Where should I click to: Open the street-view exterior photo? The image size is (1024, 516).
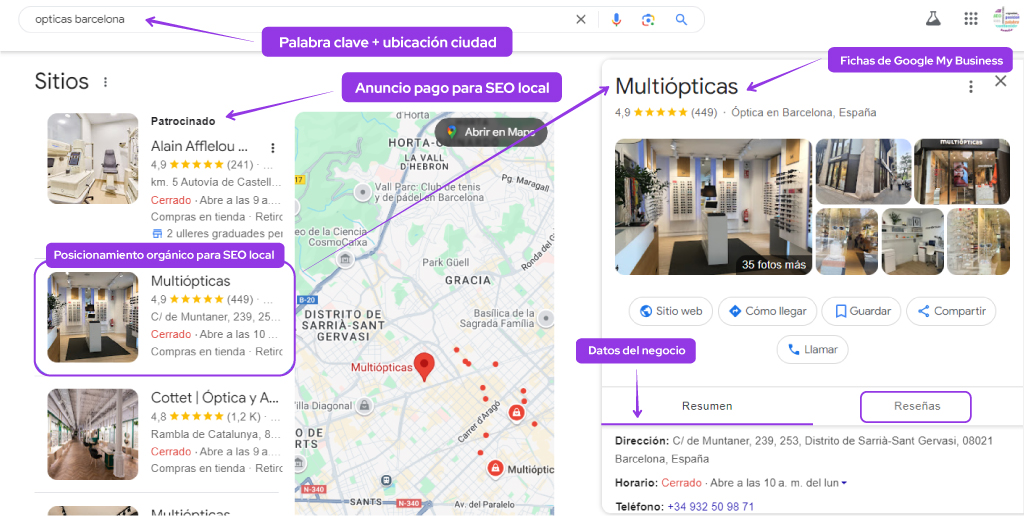click(863, 172)
